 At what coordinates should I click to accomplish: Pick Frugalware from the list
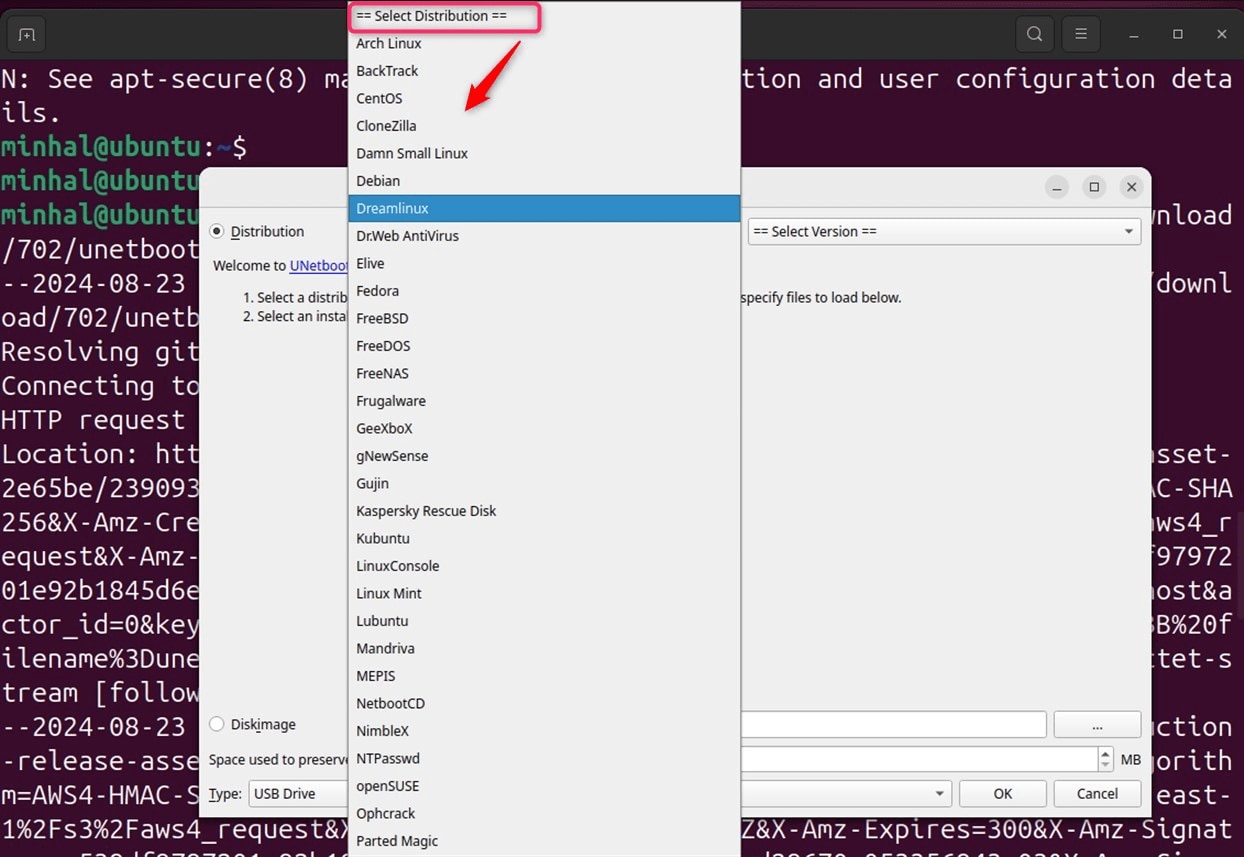[x=544, y=401]
